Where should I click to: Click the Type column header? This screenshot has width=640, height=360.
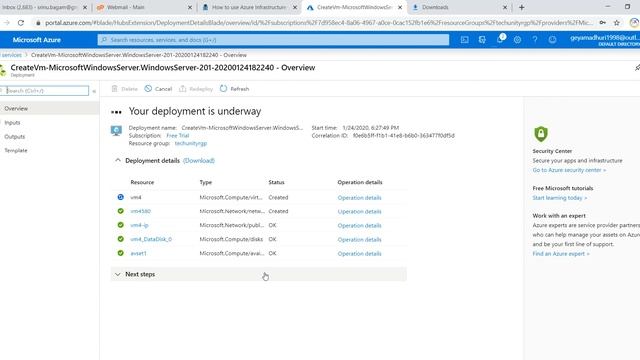click(206, 182)
